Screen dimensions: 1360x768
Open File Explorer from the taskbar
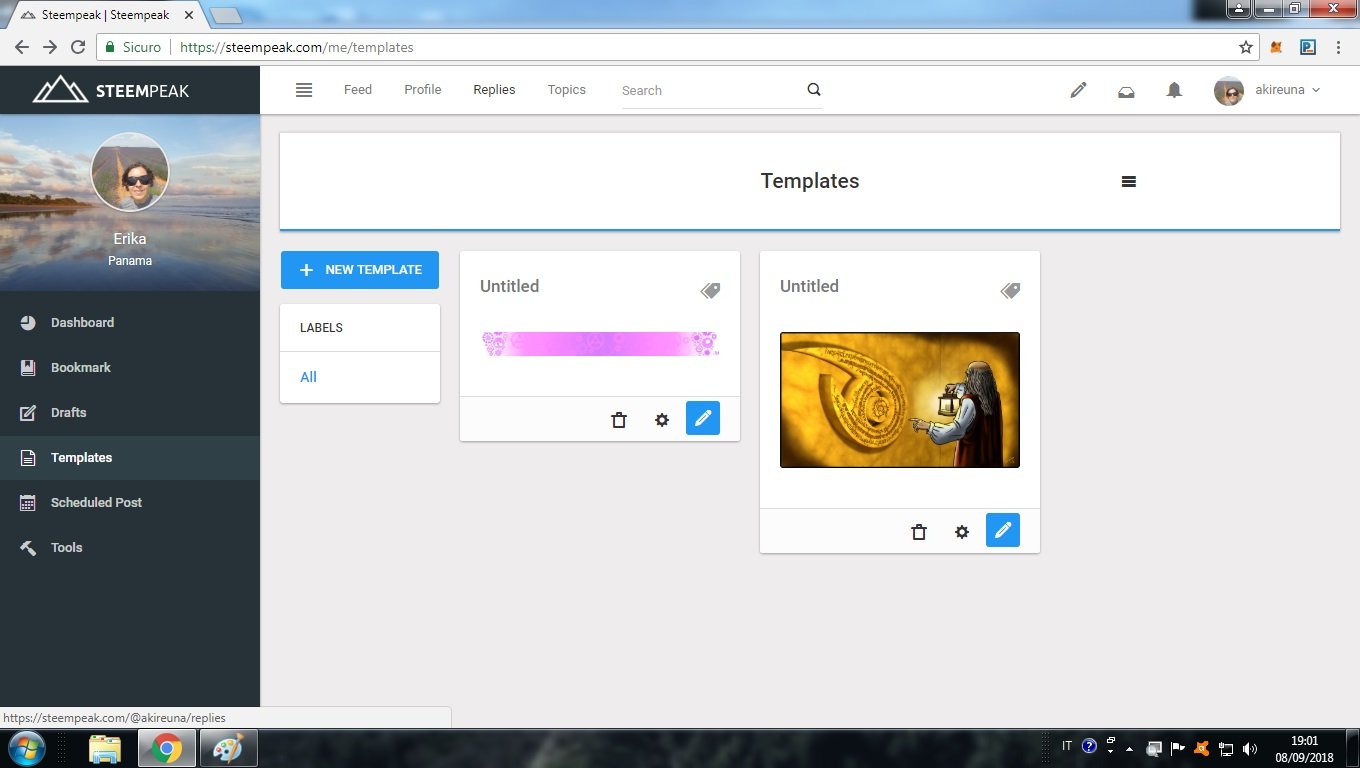(105, 748)
